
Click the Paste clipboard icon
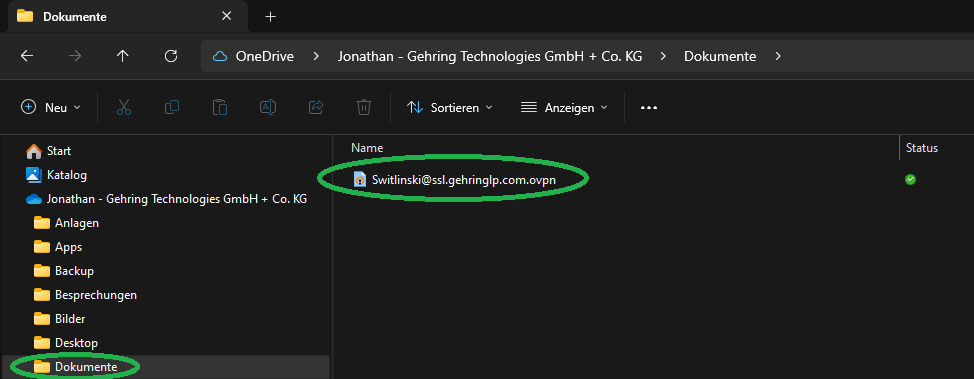(x=220, y=107)
